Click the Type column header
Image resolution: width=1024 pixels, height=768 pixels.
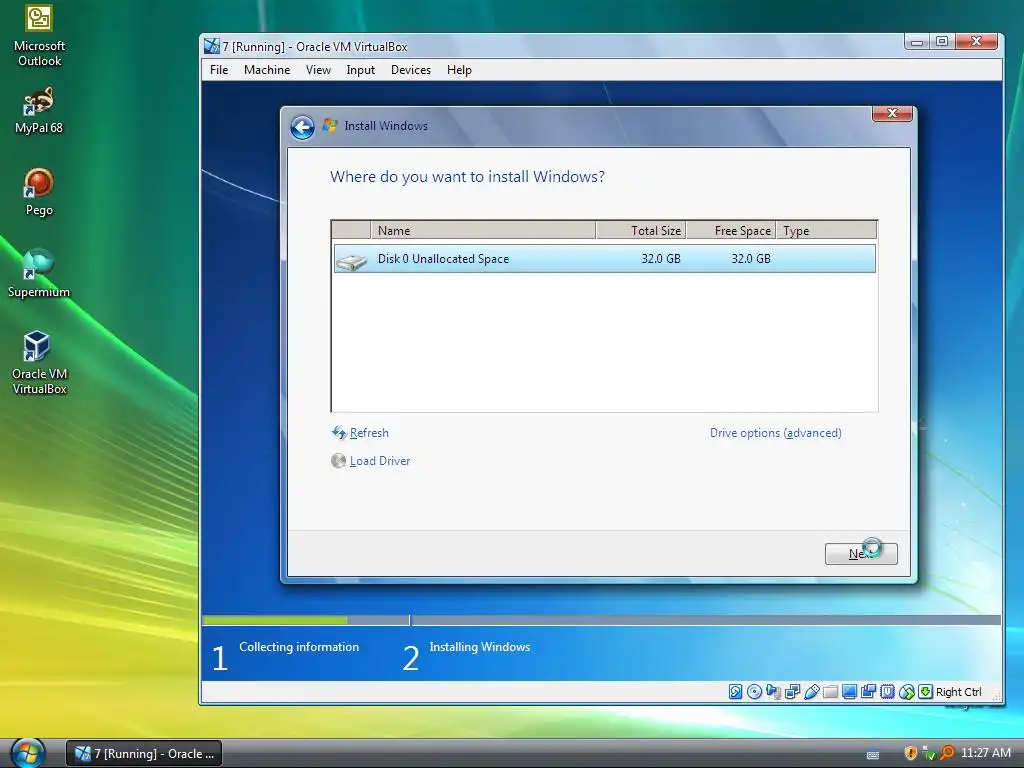click(x=826, y=231)
